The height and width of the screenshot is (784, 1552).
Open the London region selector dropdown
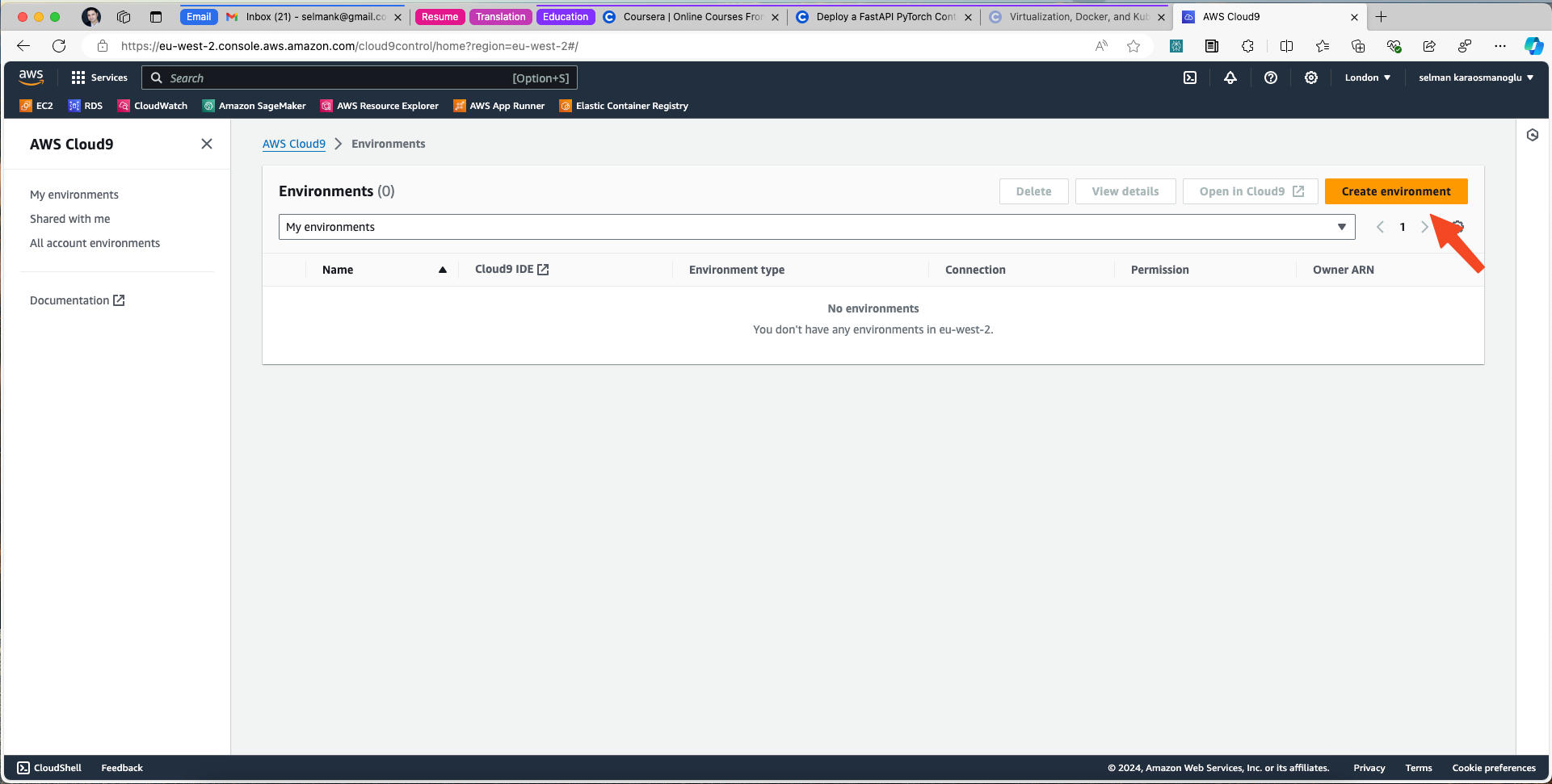pos(1367,78)
